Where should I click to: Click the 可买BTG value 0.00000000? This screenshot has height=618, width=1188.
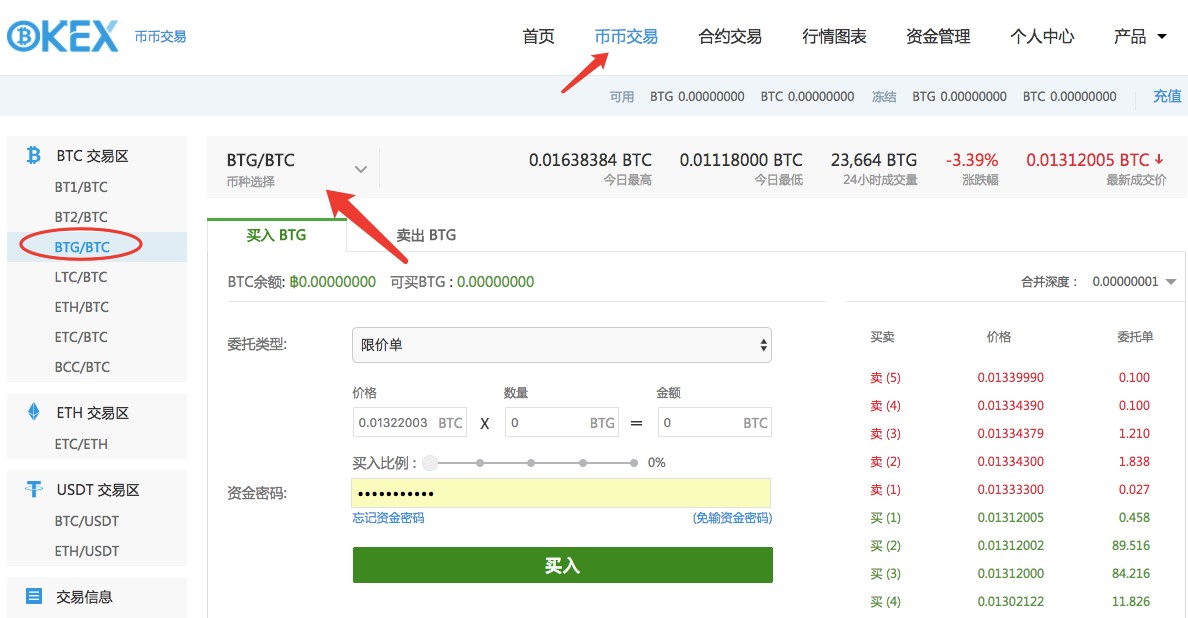pyautogui.click(x=496, y=282)
